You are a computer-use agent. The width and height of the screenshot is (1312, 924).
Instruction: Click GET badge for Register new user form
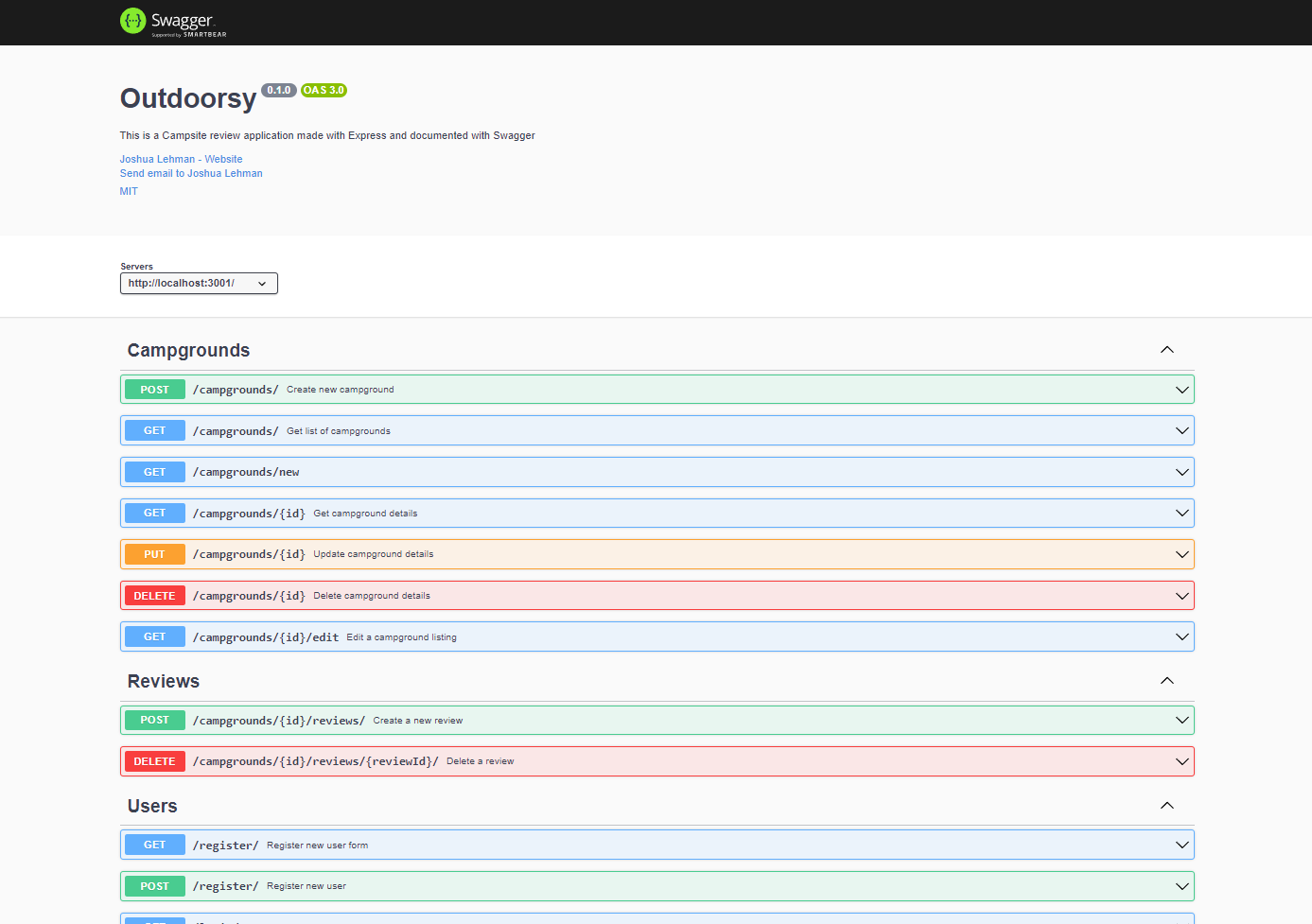click(x=155, y=845)
